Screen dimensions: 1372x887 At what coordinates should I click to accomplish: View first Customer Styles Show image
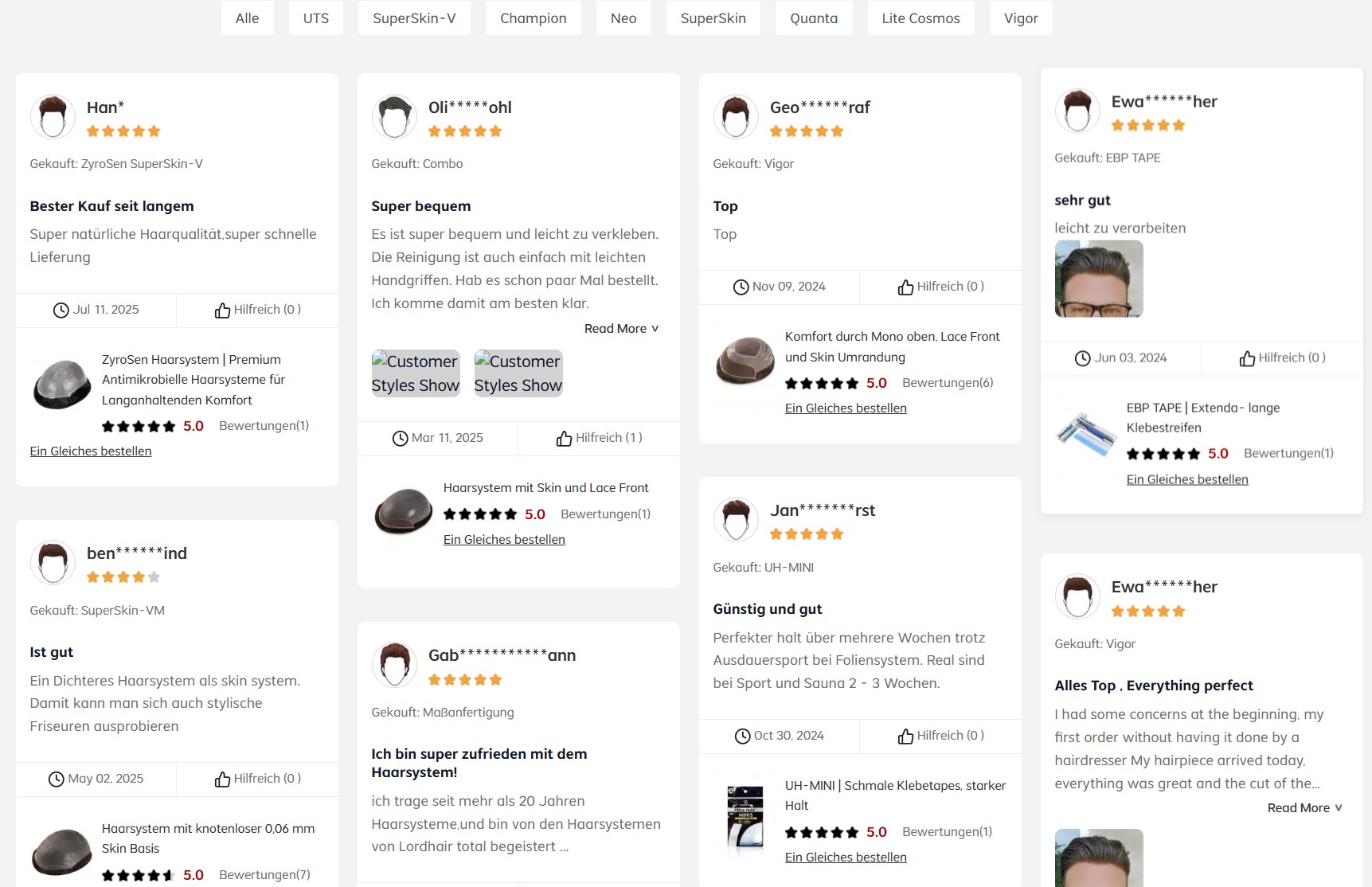pyautogui.click(x=416, y=373)
